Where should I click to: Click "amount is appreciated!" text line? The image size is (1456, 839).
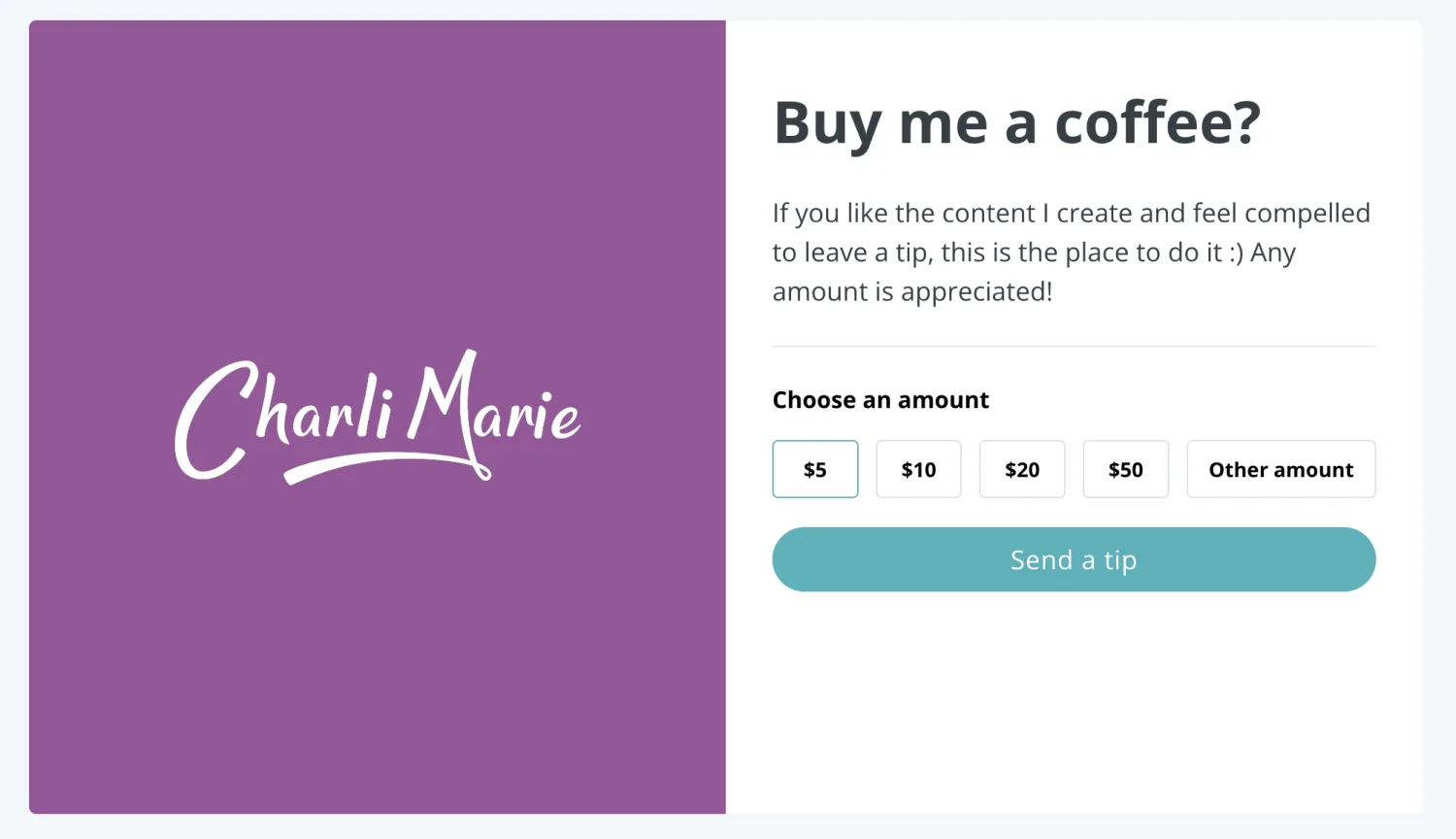point(912,291)
